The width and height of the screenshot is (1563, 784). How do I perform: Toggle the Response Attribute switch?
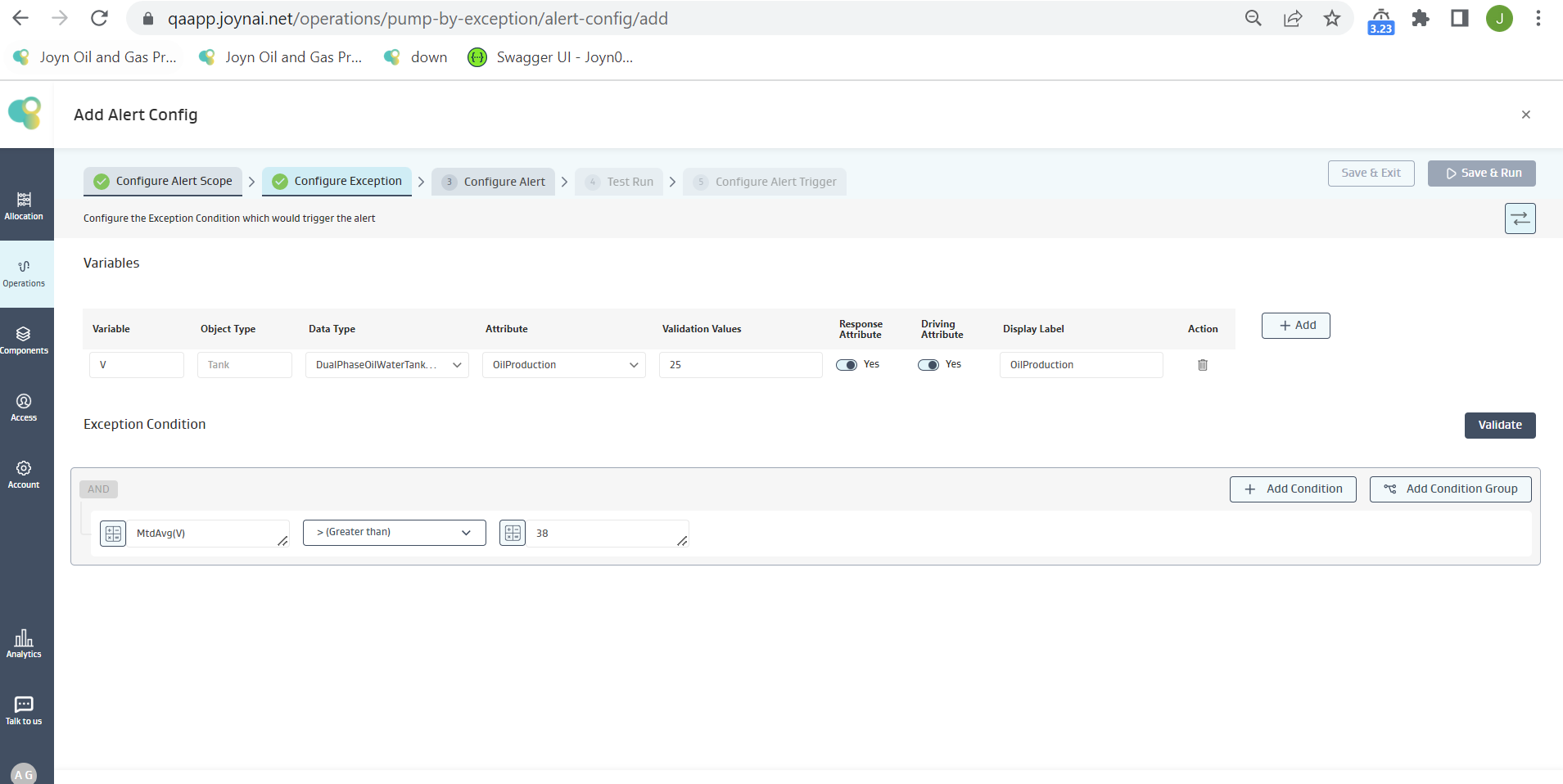point(847,365)
